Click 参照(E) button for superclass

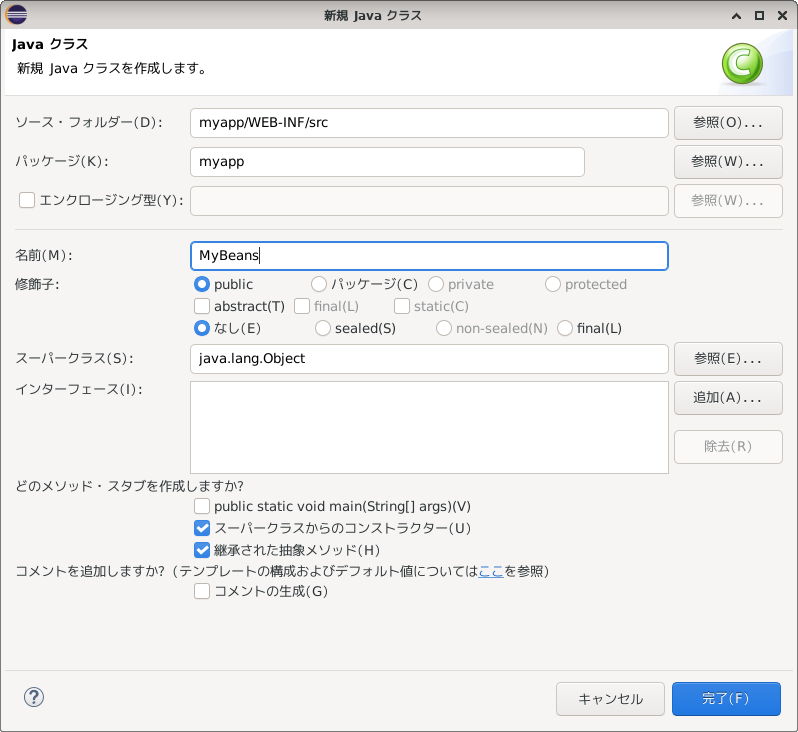coord(728,359)
